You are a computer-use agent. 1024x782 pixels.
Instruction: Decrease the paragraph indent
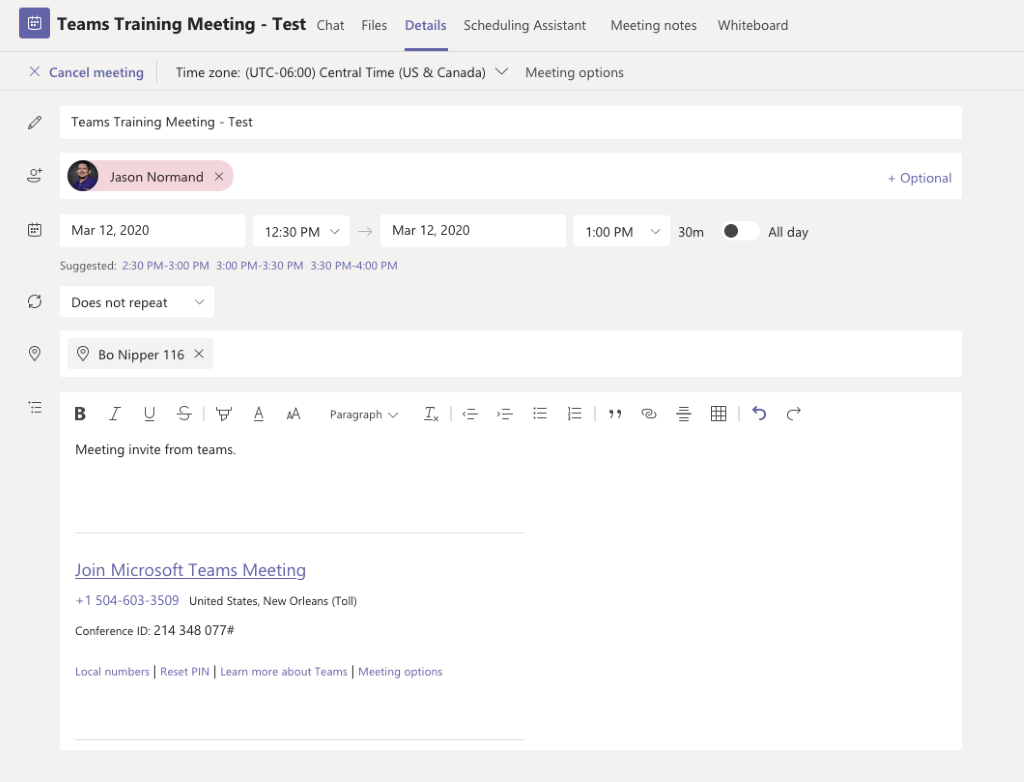click(x=470, y=414)
